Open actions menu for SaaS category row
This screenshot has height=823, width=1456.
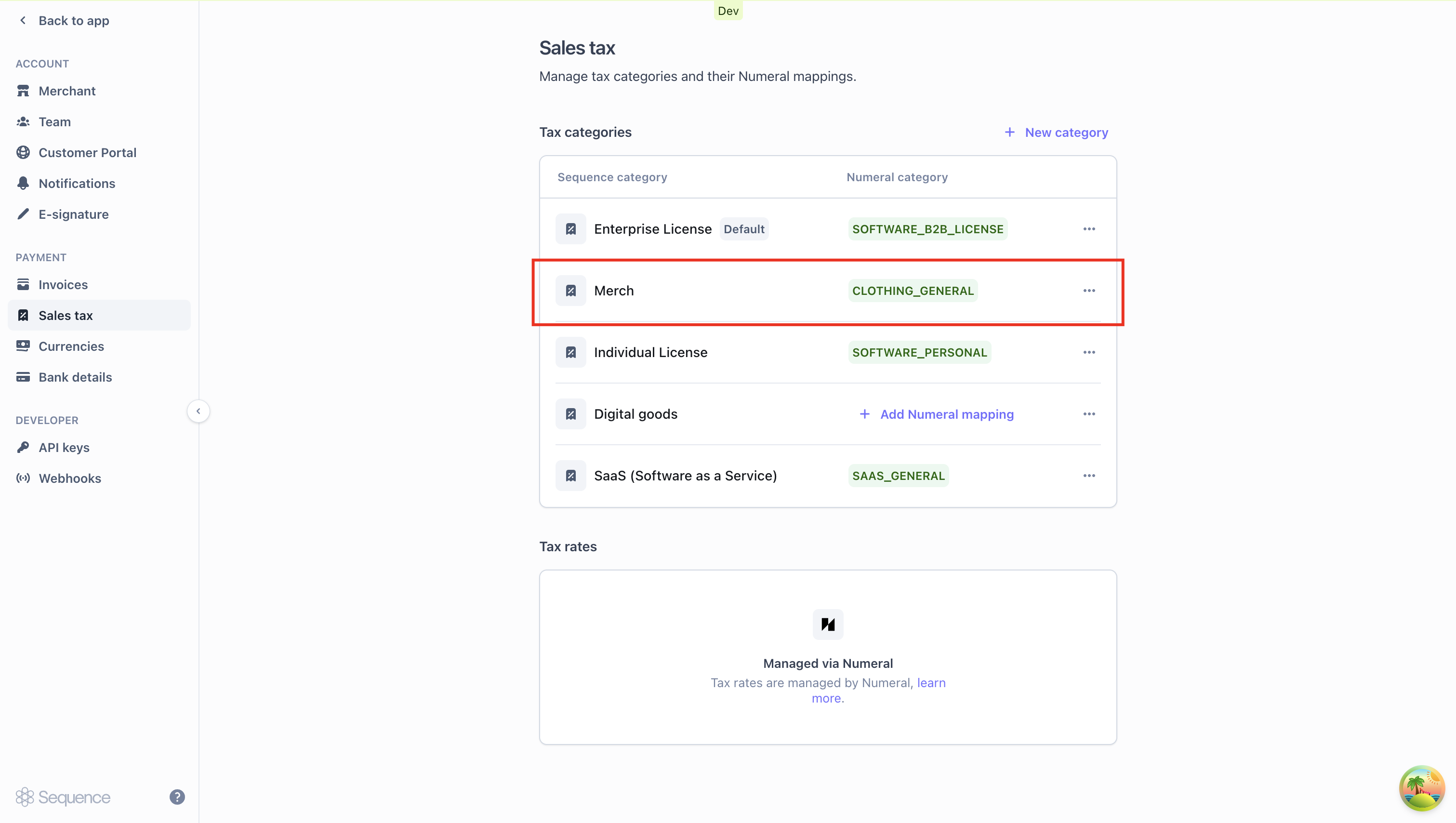[x=1088, y=476]
